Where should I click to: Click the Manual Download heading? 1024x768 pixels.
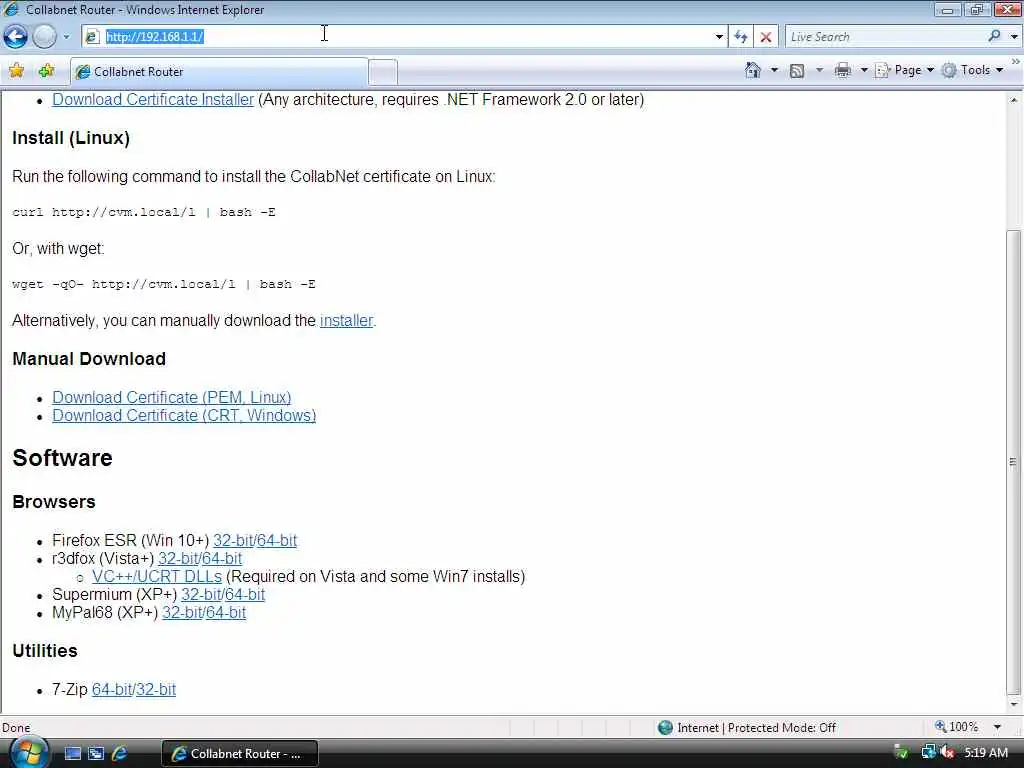pyautogui.click(x=89, y=359)
